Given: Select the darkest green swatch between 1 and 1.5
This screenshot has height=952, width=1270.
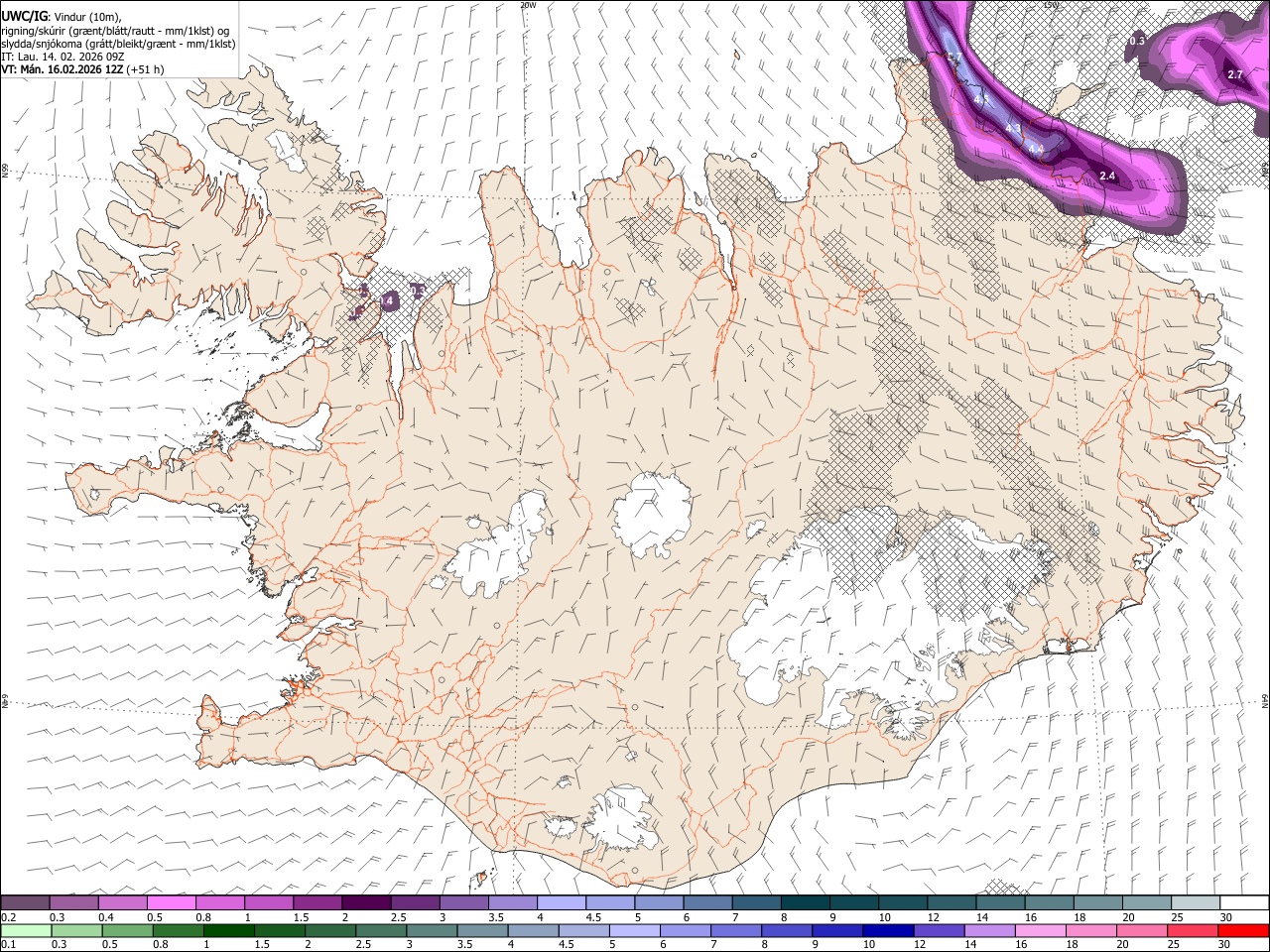Looking at the screenshot, I should point(229,930).
